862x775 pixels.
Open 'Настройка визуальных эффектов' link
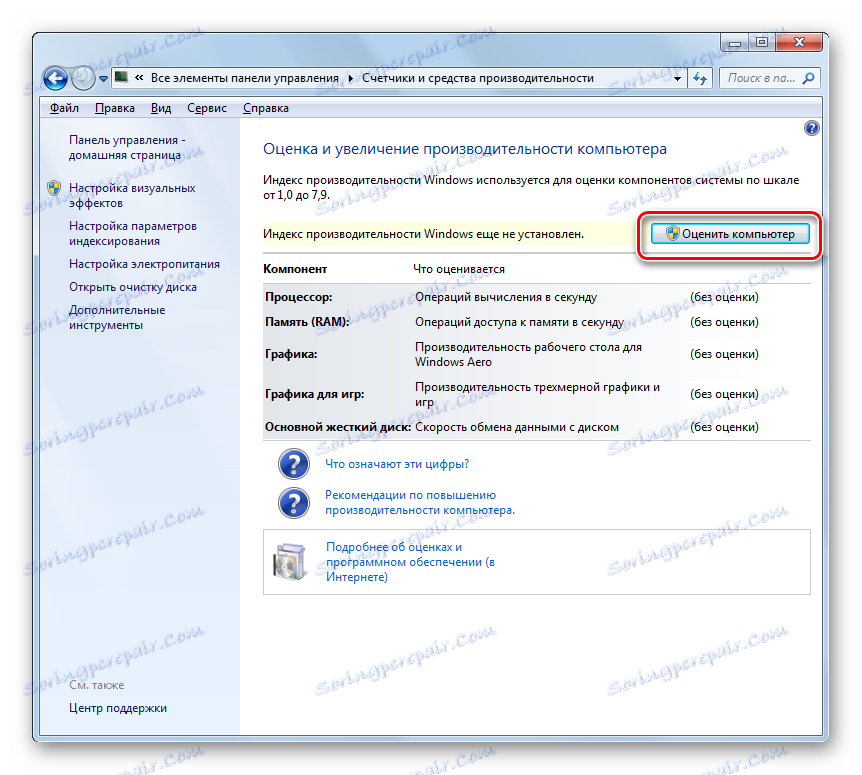pyautogui.click(x=132, y=195)
